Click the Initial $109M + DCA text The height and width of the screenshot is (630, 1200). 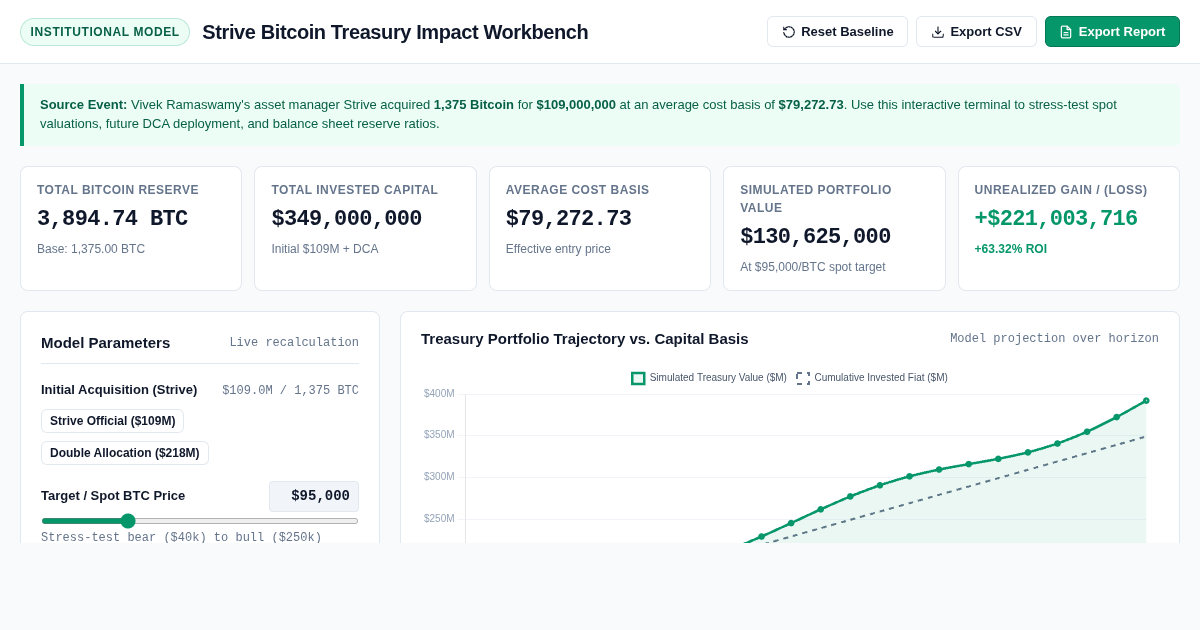coord(325,249)
